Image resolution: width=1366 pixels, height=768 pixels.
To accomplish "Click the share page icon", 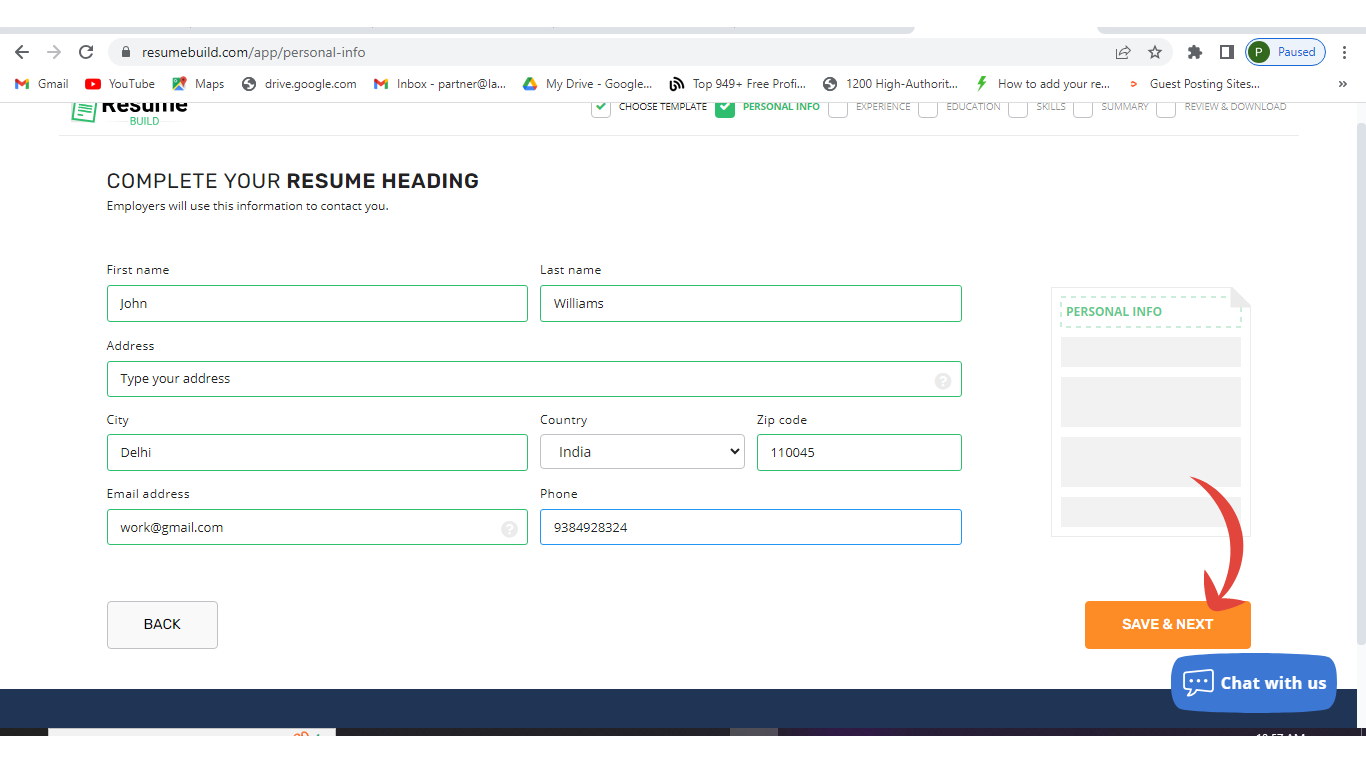I will [1123, 52].
